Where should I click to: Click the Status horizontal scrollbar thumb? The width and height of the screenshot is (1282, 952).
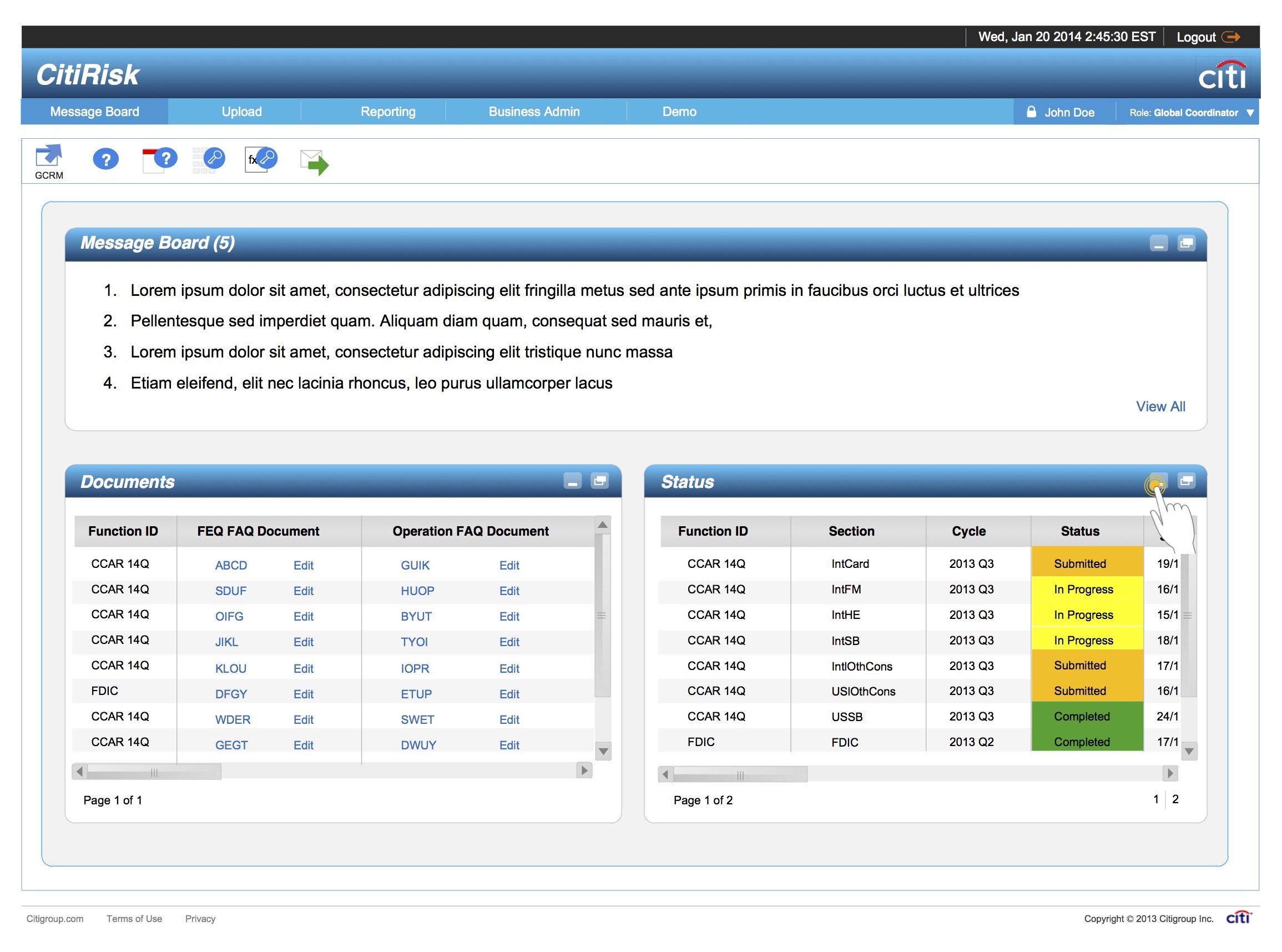[x=740, y=774]
